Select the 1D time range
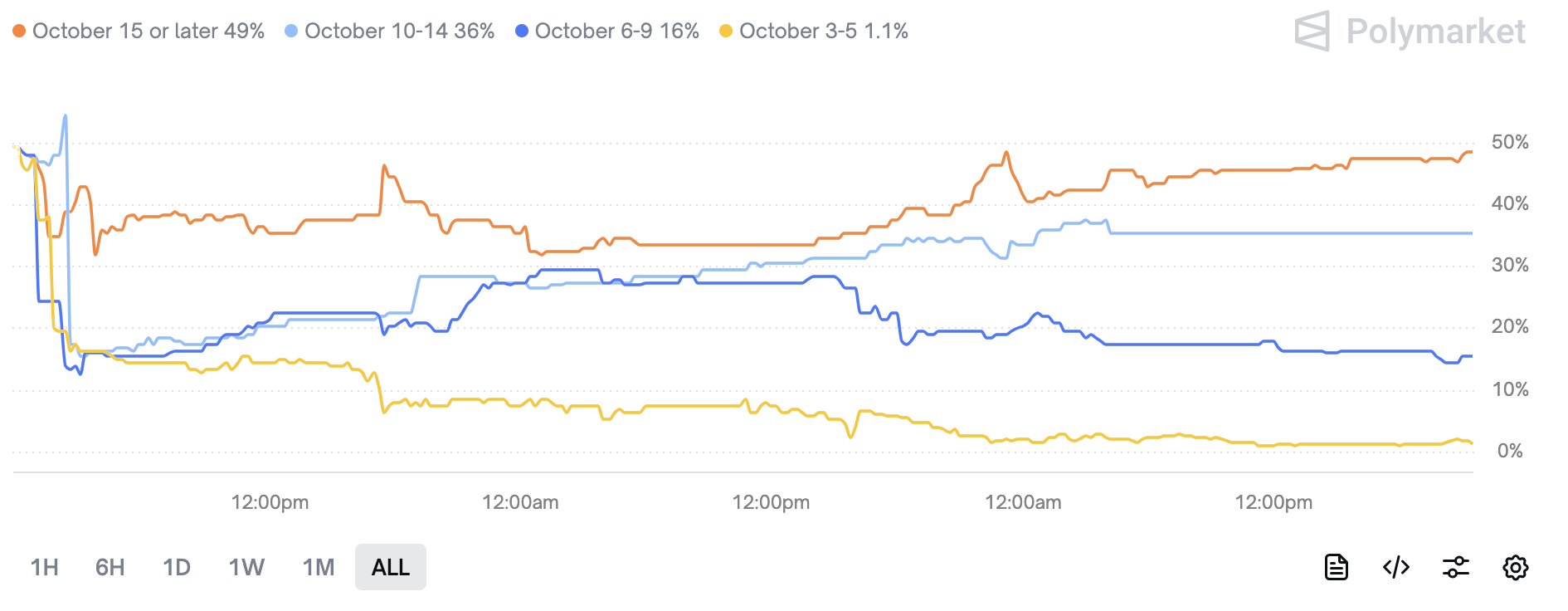This screenshot has width=1568, height=611. 175,568
